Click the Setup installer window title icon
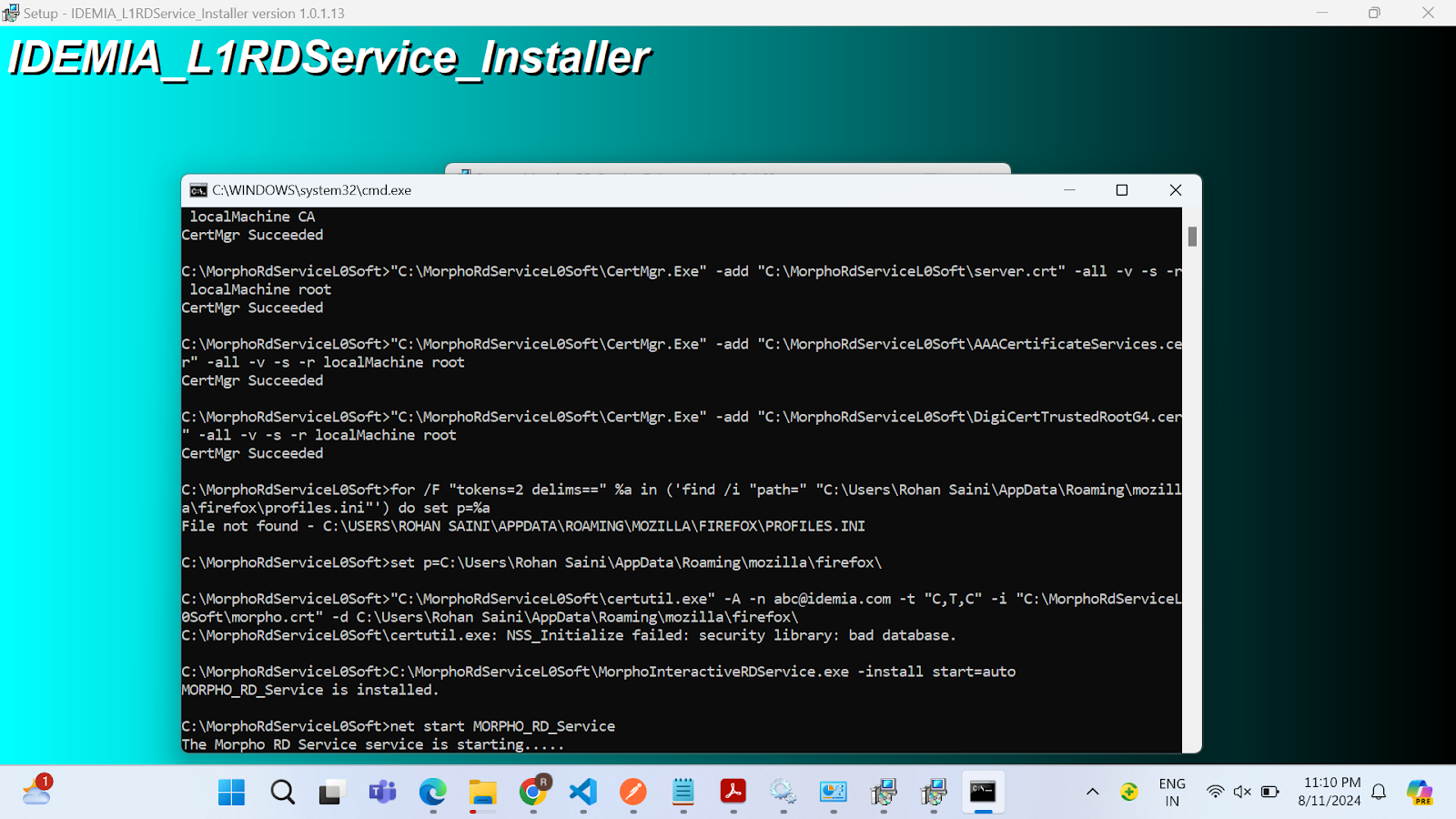Viewport: 1456px width, 819px height. [x=11, y=13]
